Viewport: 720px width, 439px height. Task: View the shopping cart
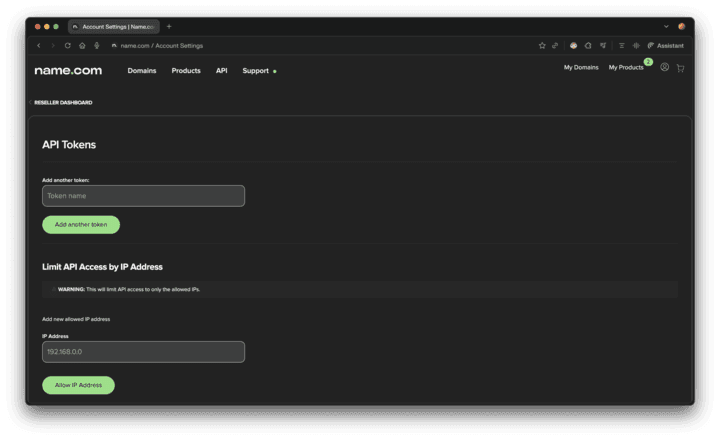coord(680,68)
